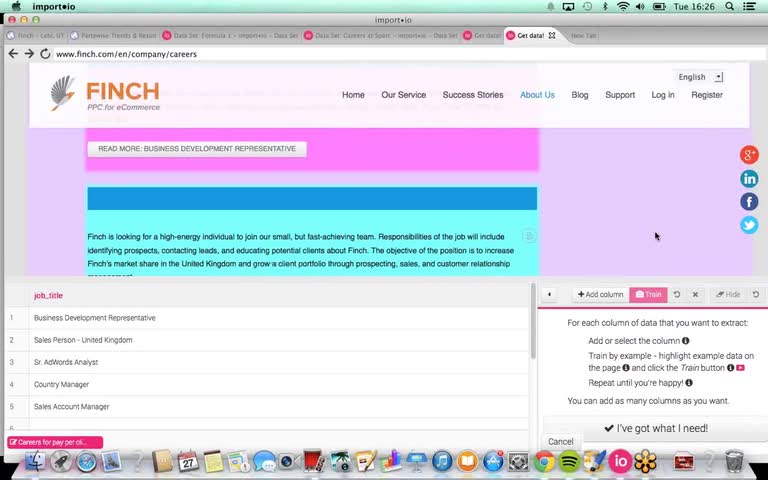
Task: Click the Finch logo
Action: (105, 94)
